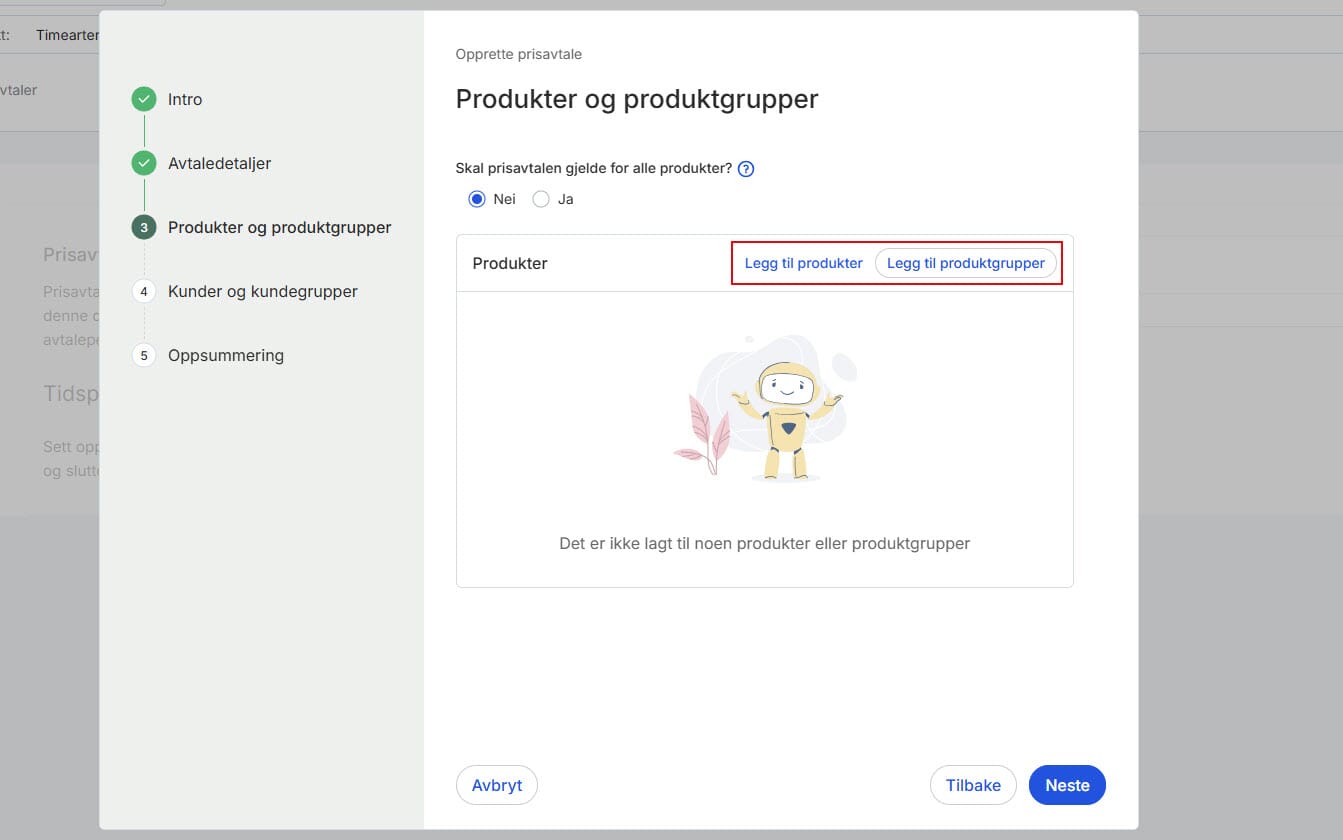
Task: Click the checkmark icon next to Avtaledetaljer
Action: [144, 163]
